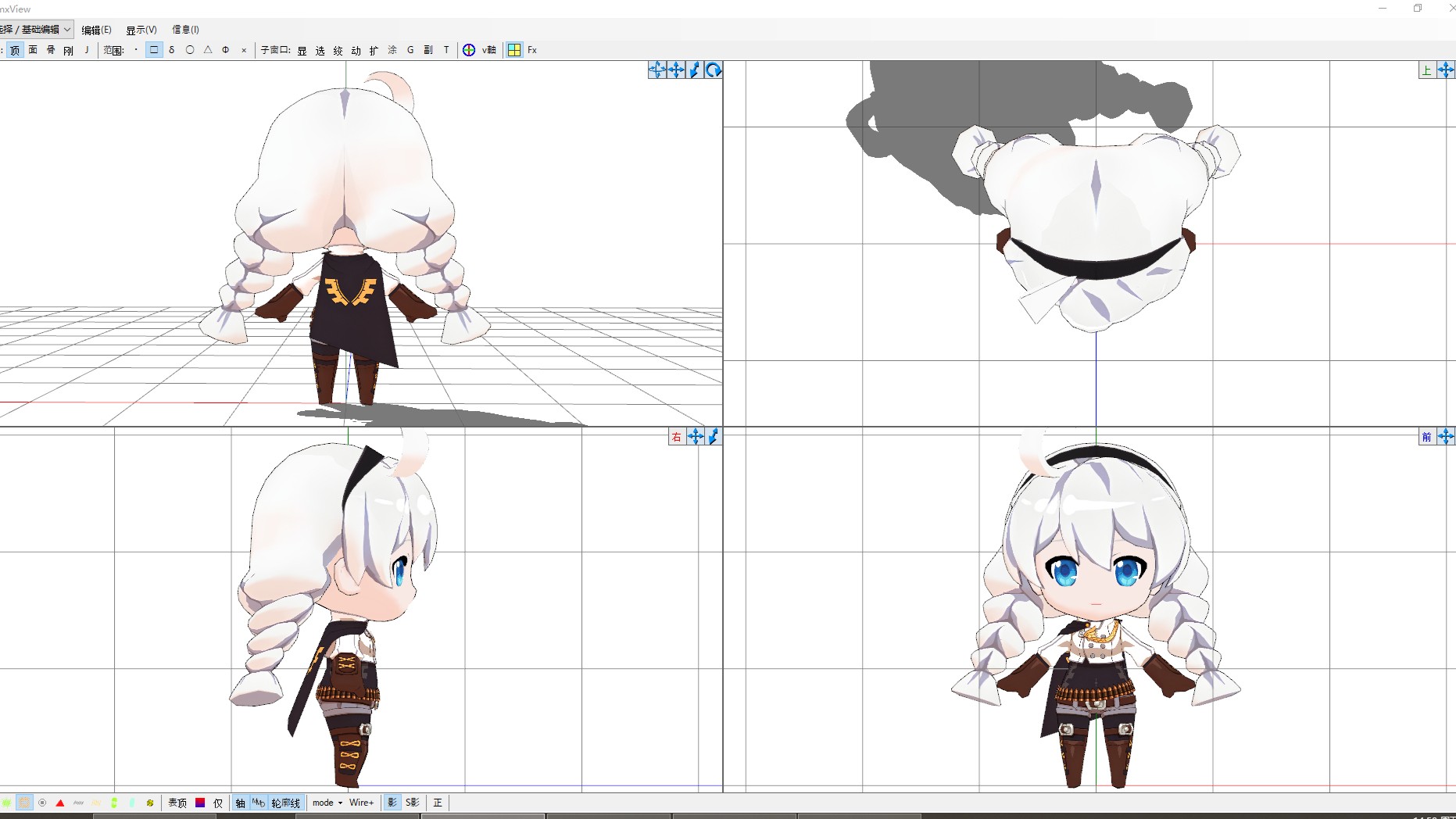1456x819 pixels.
Task: Click the pan arrows icon in front viewport
Action: pyautogui.click(x=1446, y=437)
